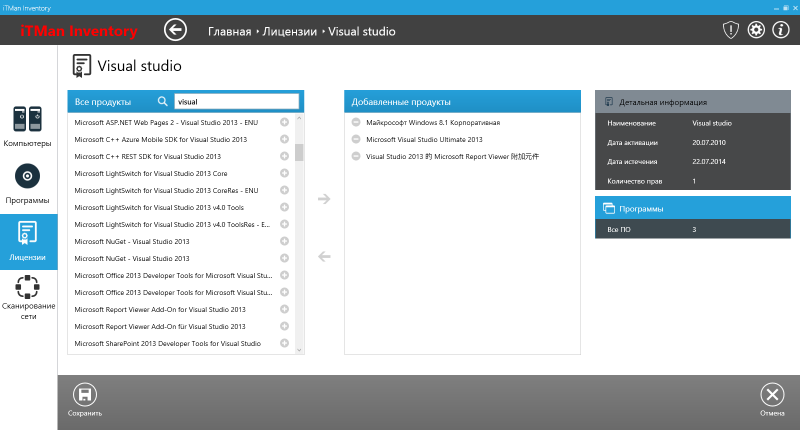Select Microsoft Office 2013 Developer Tools first row
This screenshot has width=800, height=430.
[x=173, y=275]
